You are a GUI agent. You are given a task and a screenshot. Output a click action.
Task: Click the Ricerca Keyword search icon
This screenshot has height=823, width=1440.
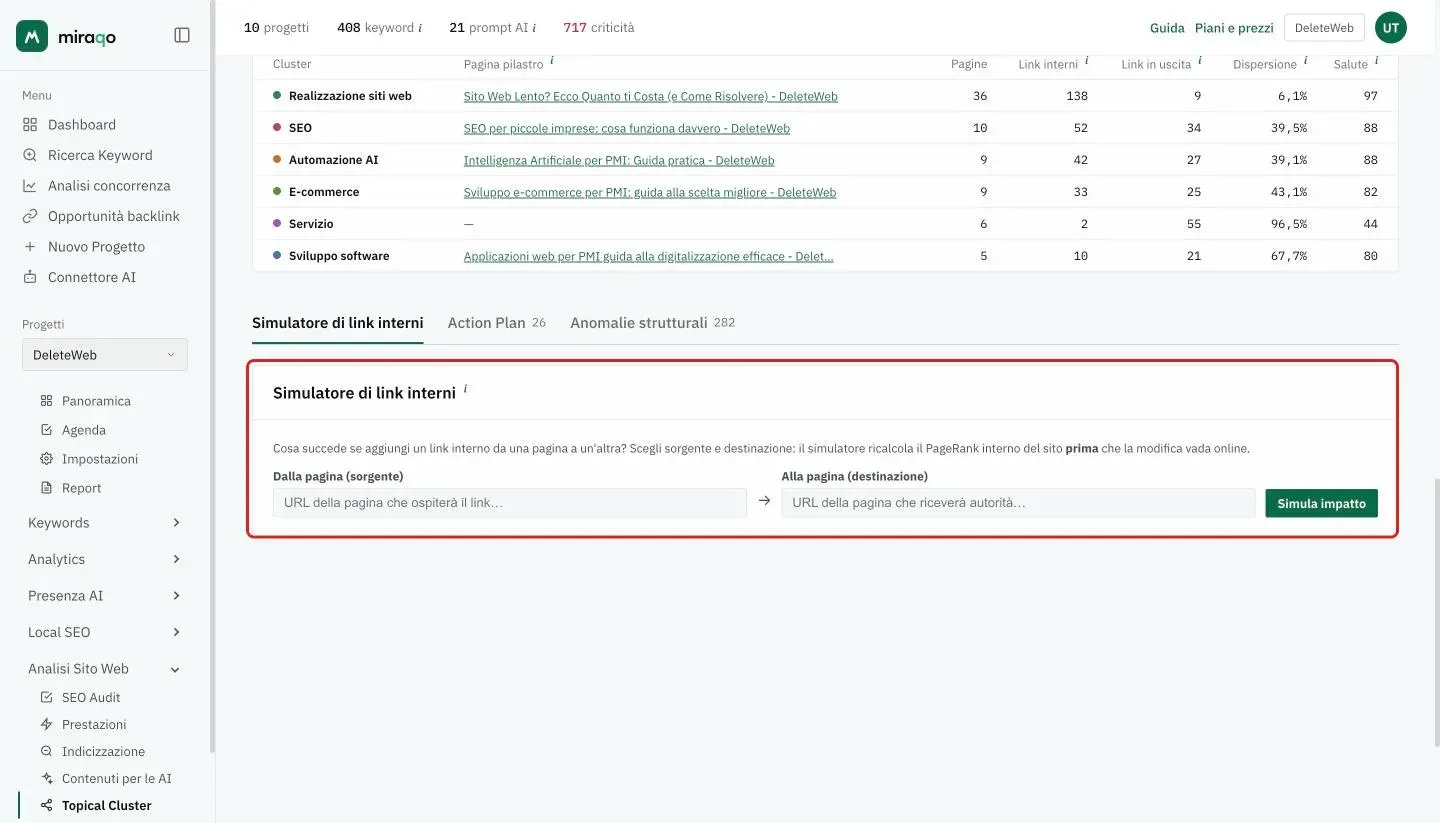(x=30, y=155)
